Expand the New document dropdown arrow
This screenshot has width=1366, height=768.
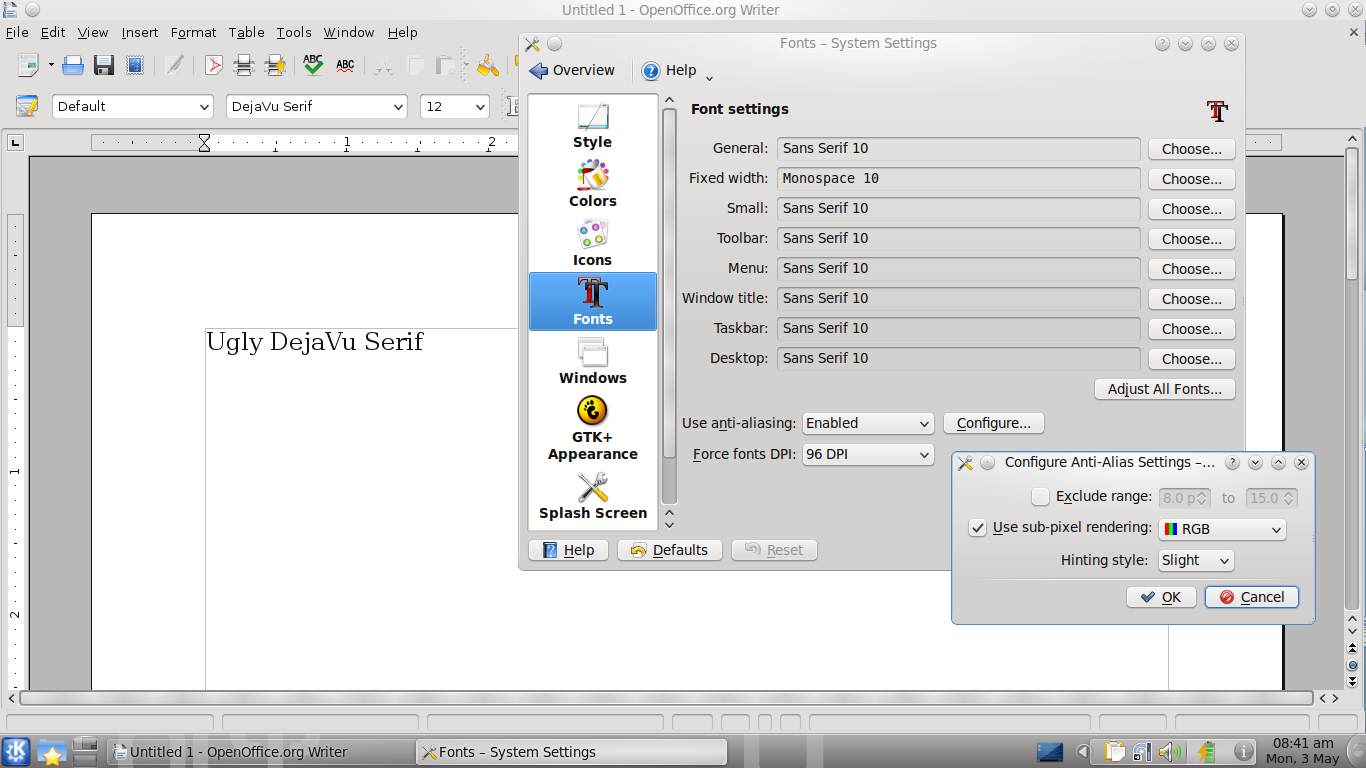51,66
